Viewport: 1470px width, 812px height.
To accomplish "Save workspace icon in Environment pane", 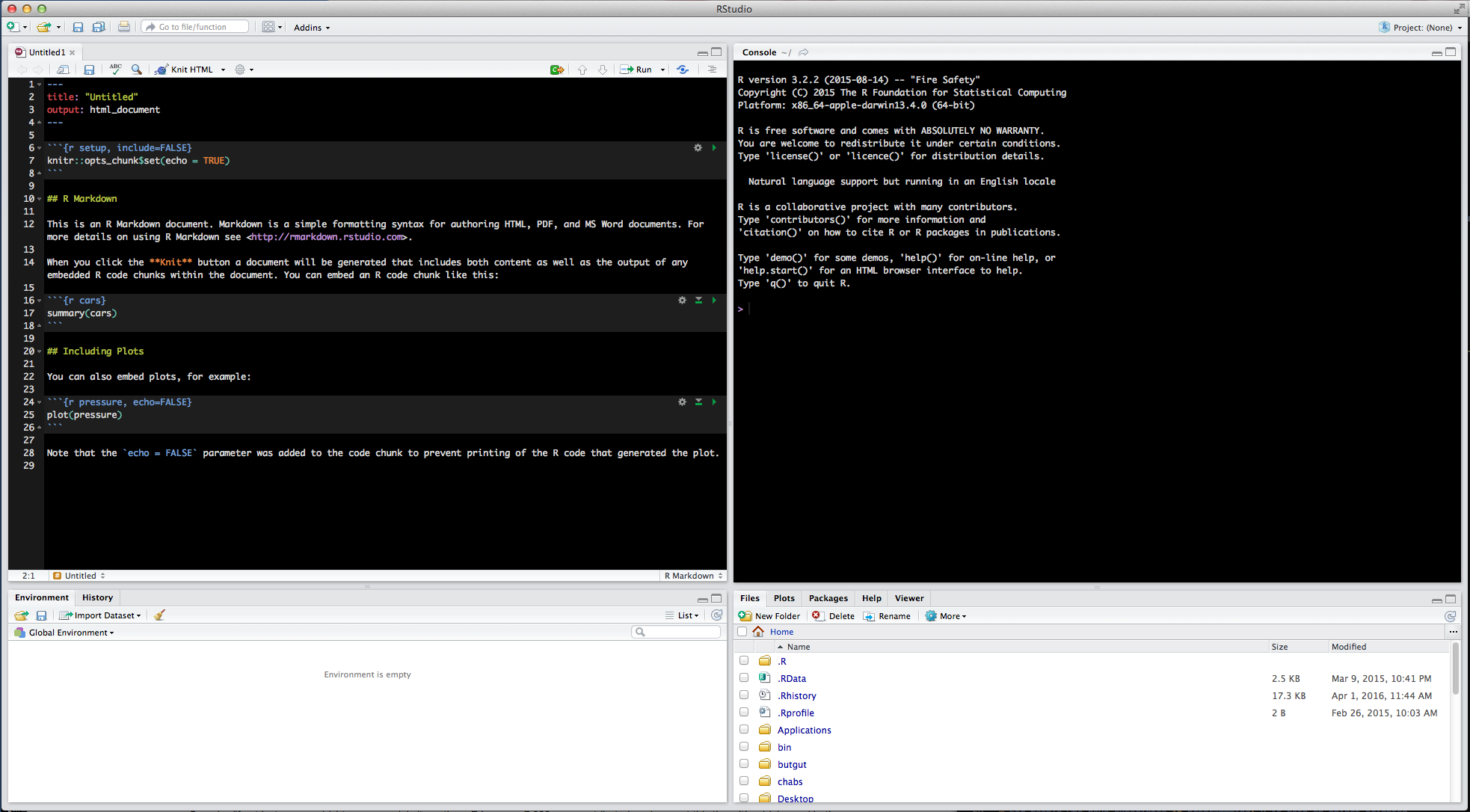I will [42, 615].
